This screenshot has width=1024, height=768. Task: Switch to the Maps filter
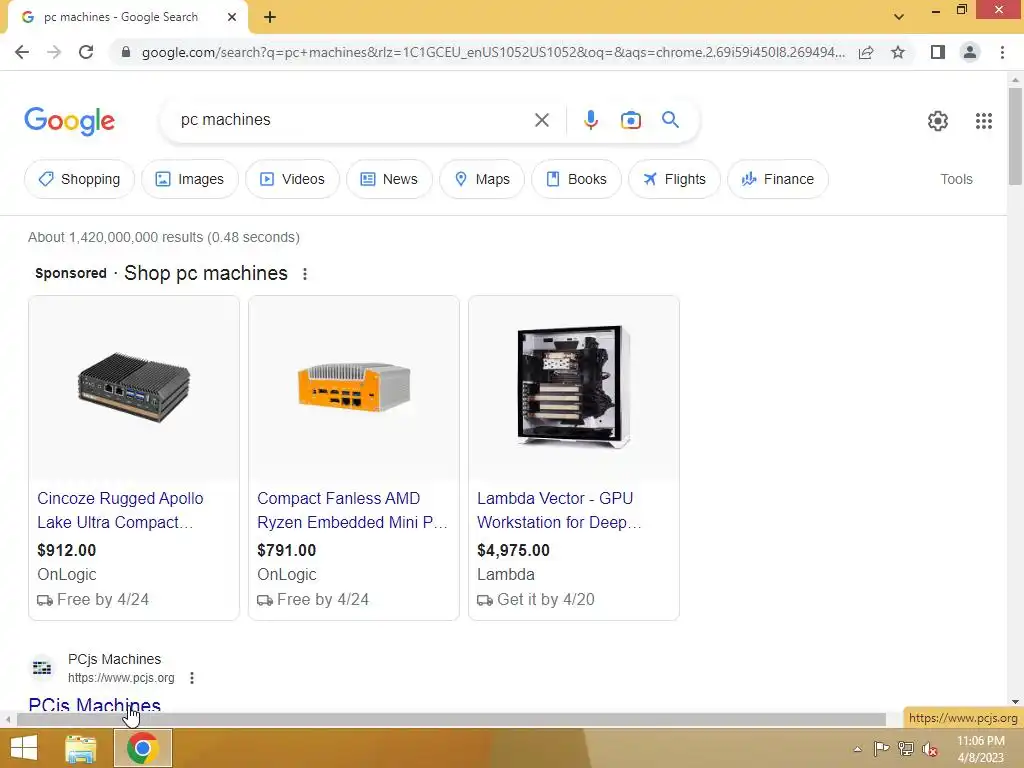(481, 179)
